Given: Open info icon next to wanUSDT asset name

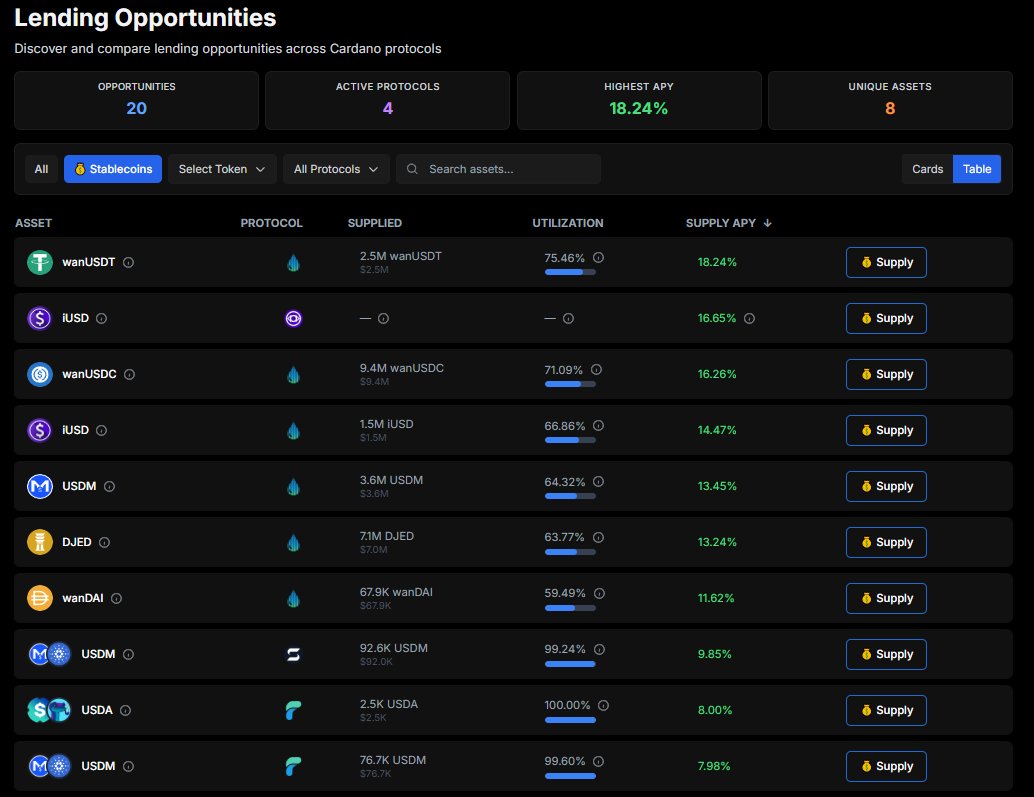Looking at the screenshot, I should point(129,262).
